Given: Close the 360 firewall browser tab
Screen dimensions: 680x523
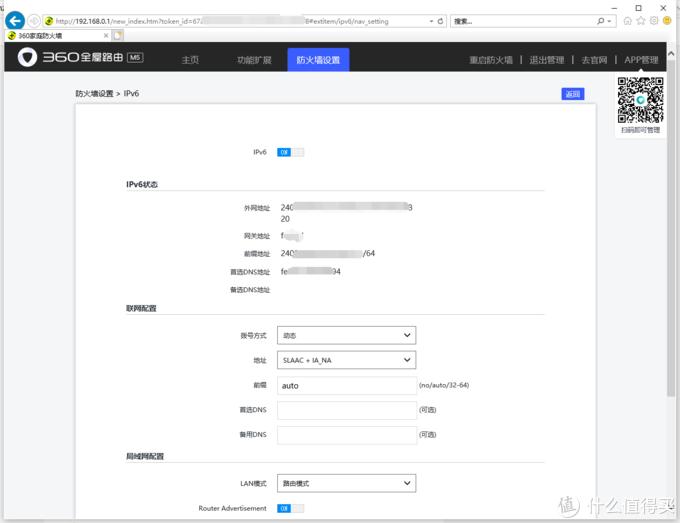Looking at the screenshot, I should [106, 36].
